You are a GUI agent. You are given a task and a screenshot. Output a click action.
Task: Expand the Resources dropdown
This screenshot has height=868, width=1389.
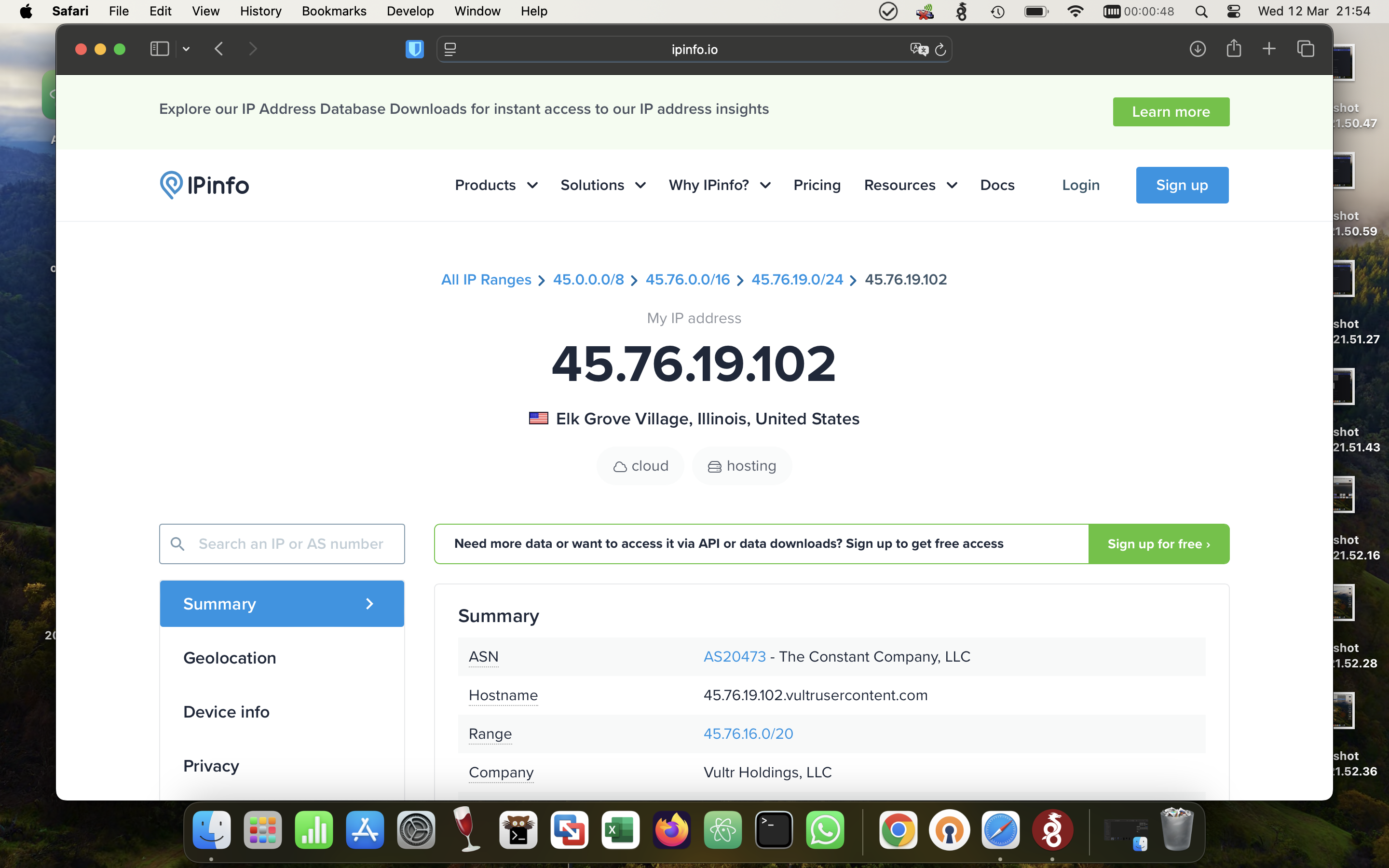pos(911,185)
